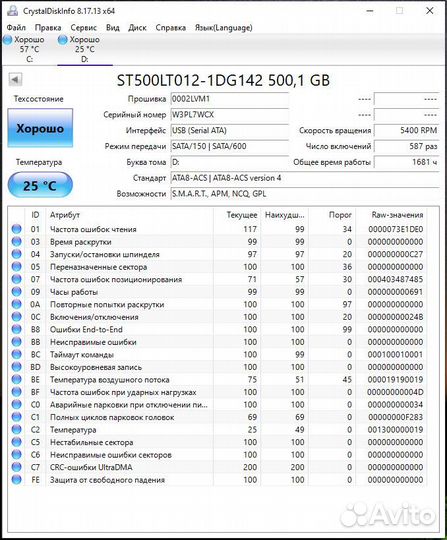The image size is (447, 540).
Task: Click total working time value 1681 ч
Action: (407, 162)
